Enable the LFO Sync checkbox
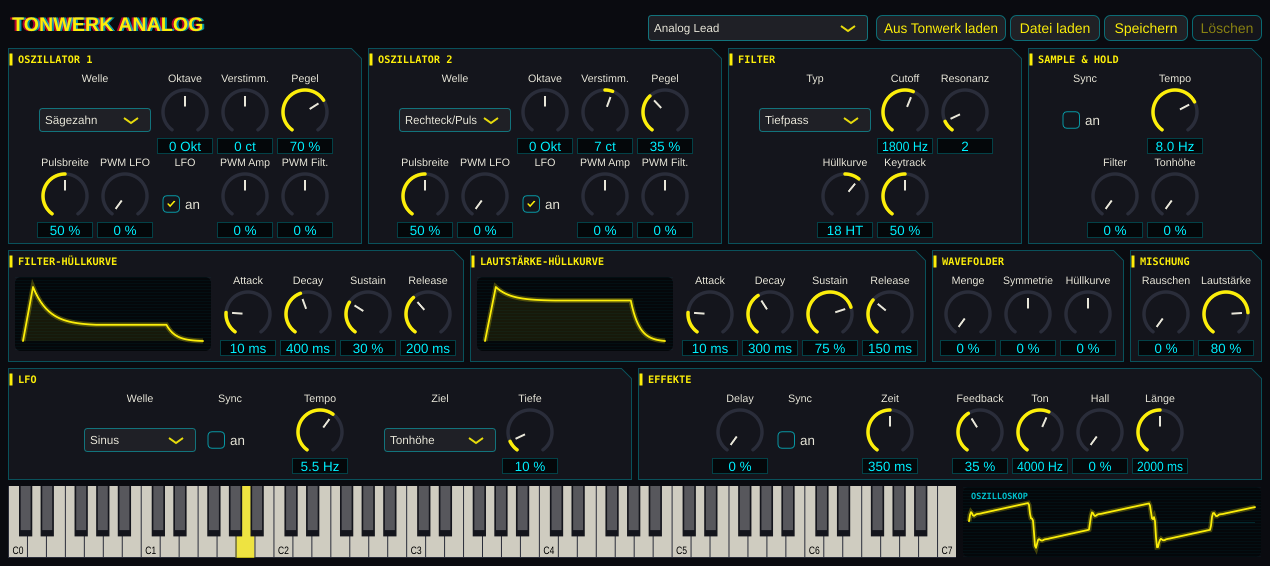 point(216,440)
